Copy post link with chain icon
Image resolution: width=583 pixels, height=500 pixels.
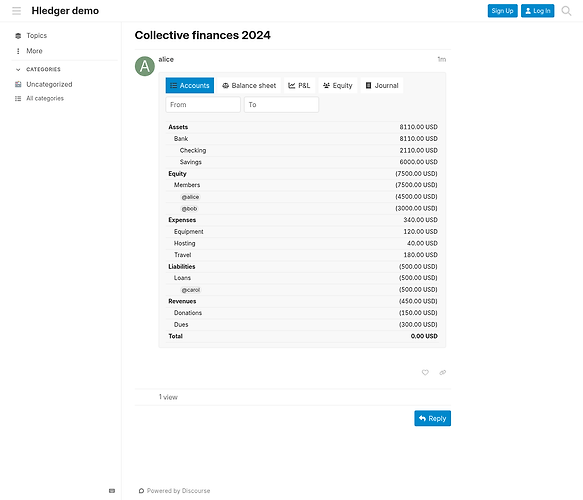[x=442, y=372]
